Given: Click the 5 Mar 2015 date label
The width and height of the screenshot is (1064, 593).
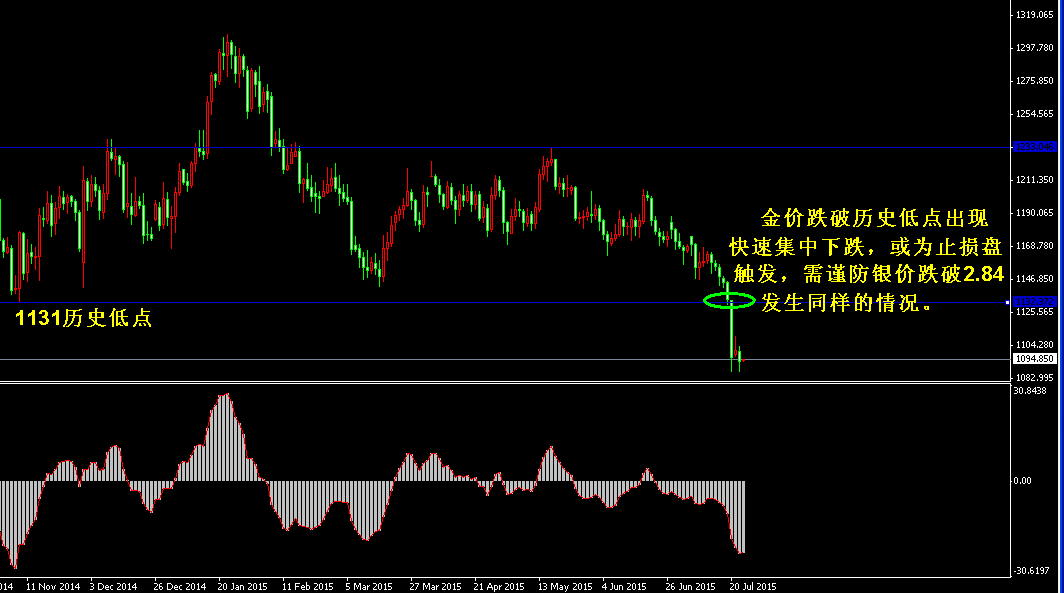Looking at the screenshot, I should [369, 586].
